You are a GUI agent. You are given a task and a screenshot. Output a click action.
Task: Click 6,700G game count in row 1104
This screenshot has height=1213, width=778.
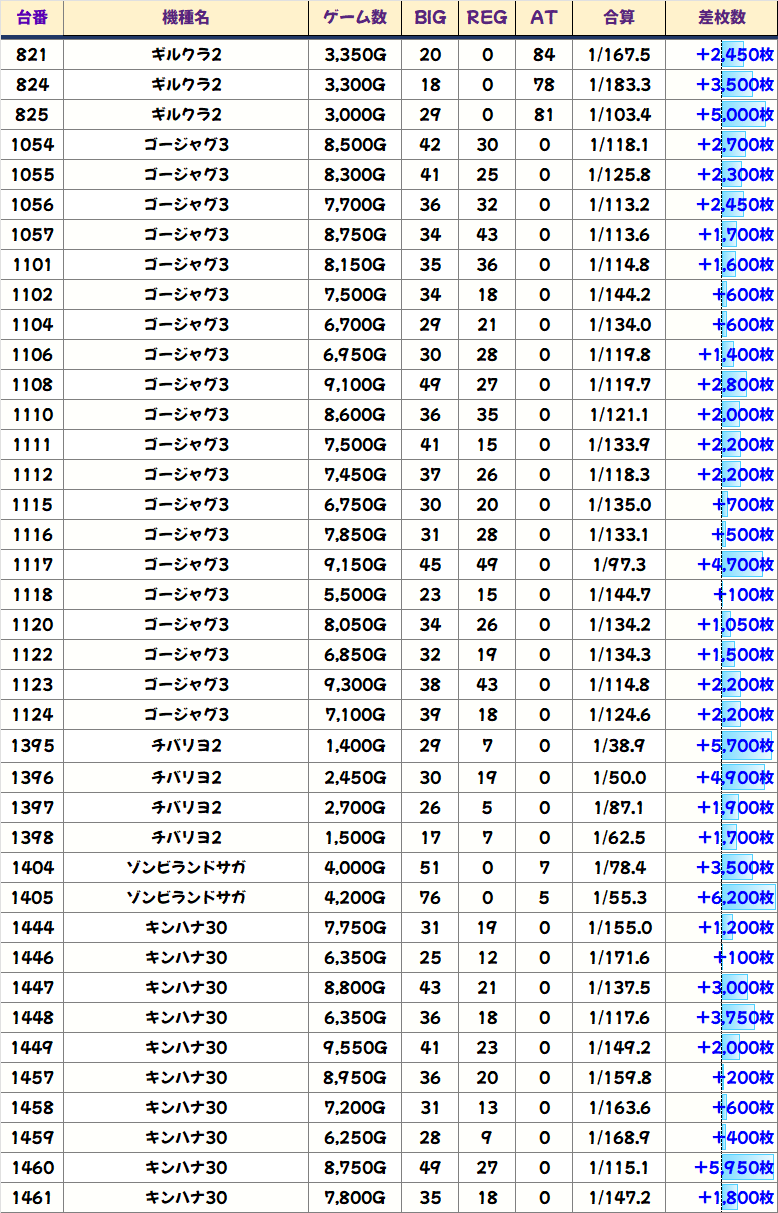(356, 325)
